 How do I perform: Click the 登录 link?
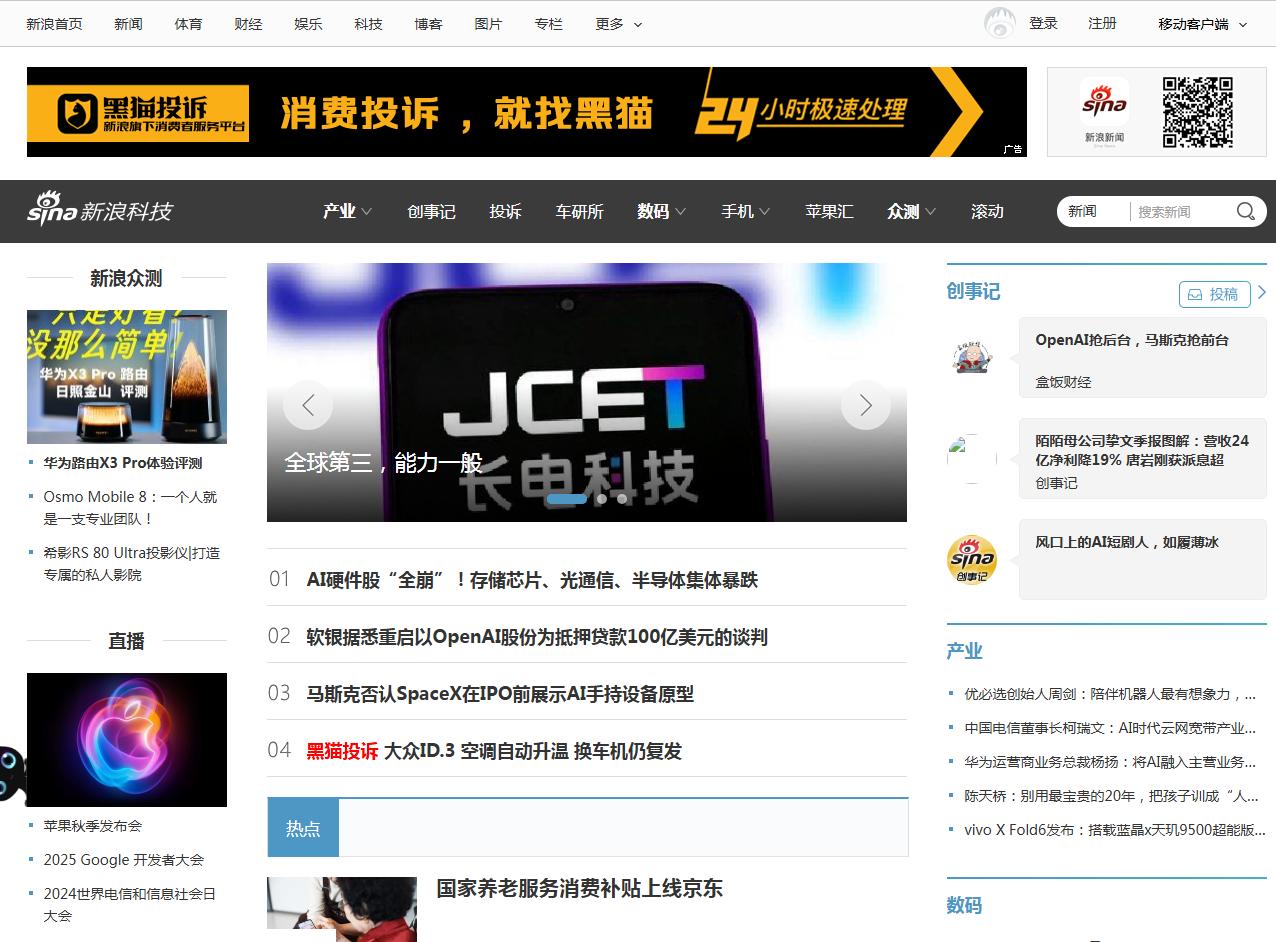tap(1043, 23)
